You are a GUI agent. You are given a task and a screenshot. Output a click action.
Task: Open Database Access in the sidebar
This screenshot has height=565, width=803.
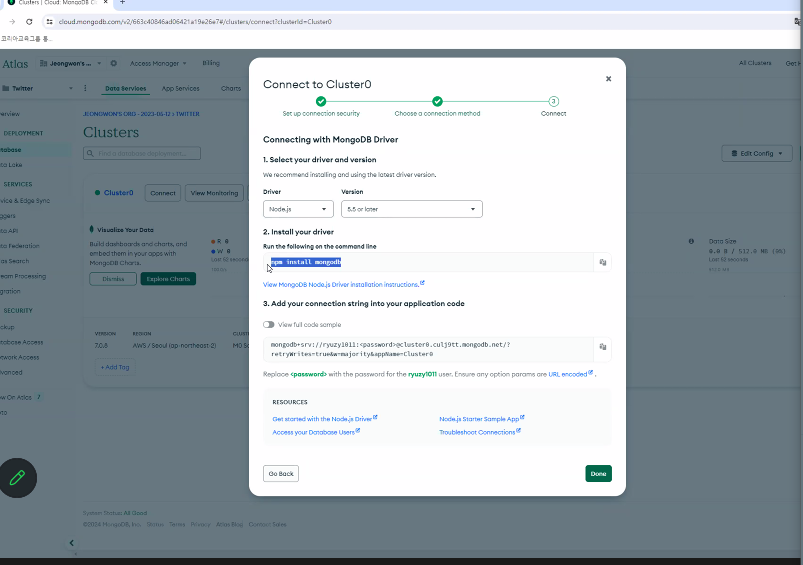tap(22, 342)
